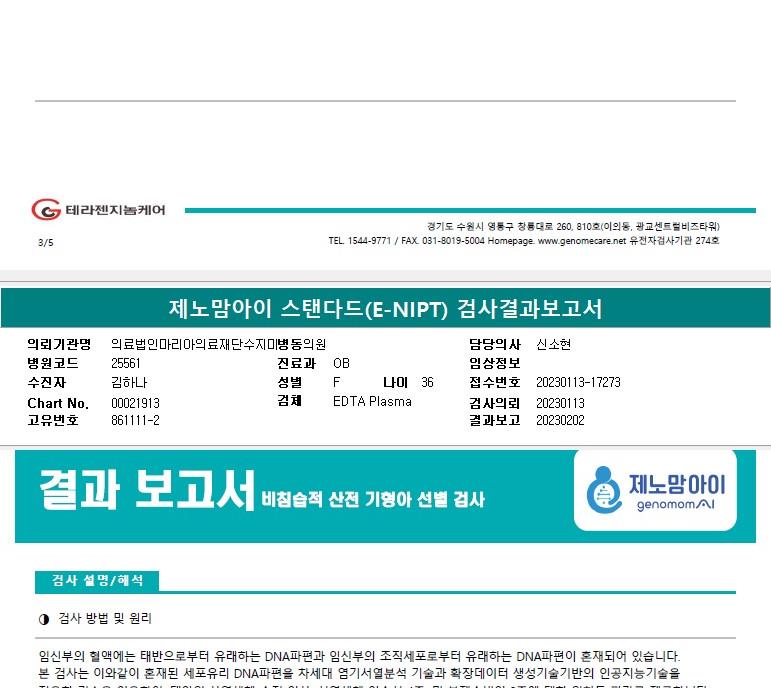Click the 고유번호 label

53,420
